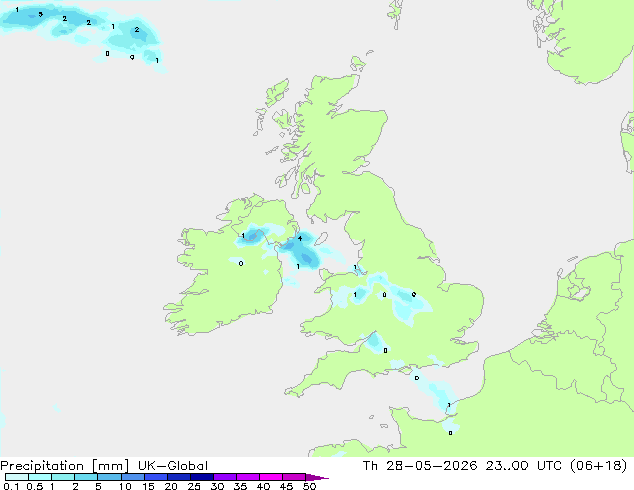This screenshot has height=490, width=634.
Task: Select the 45–50 mm legend swatch
Action: coord(294,477)
